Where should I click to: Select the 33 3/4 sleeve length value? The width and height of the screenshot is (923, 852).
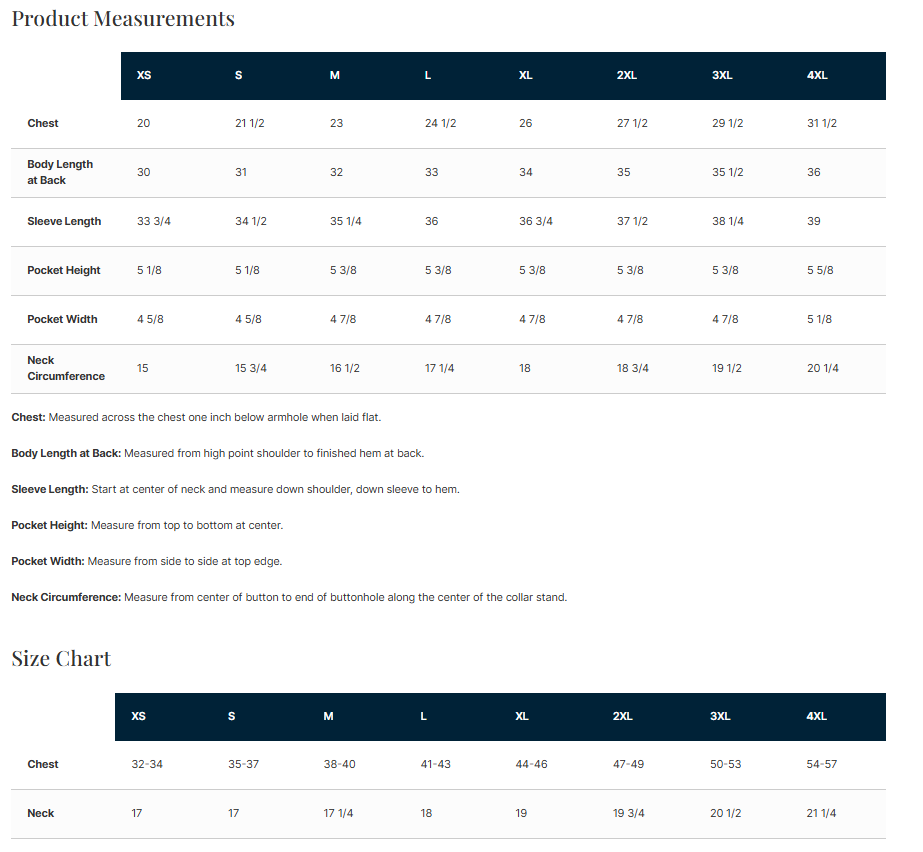tap(154, 222)
